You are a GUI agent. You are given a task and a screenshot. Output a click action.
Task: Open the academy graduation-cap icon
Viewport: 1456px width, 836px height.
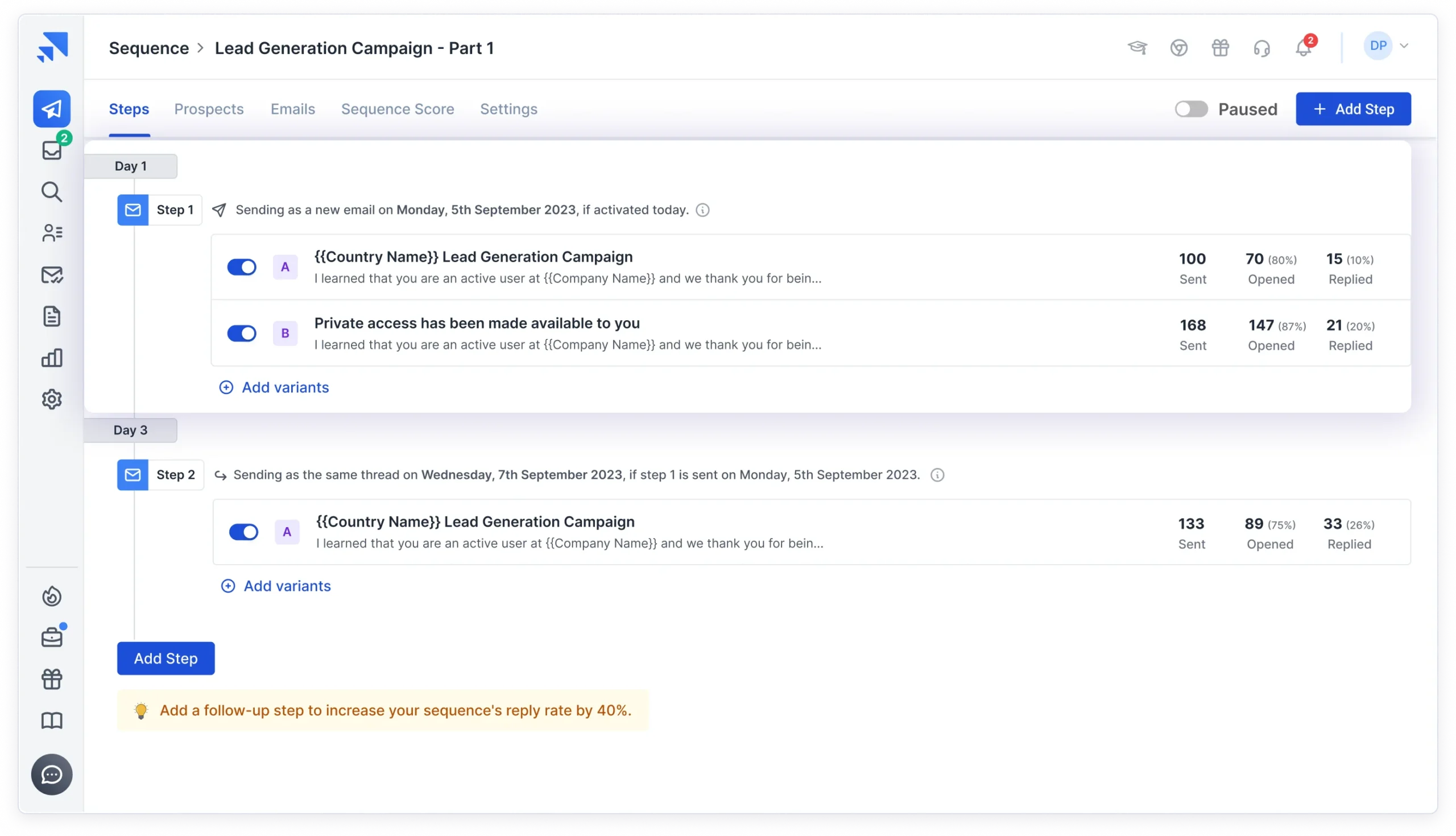click(x=1138, y=48)
